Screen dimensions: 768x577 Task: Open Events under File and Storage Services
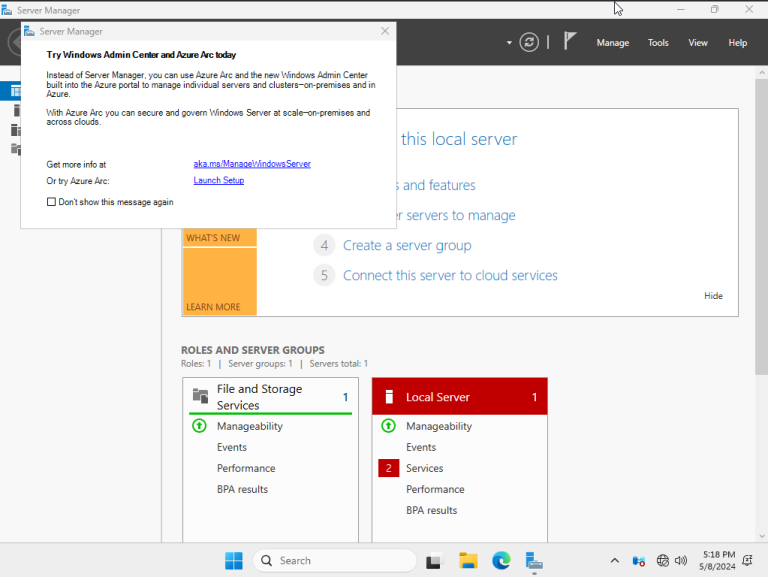tap(232, 447)
